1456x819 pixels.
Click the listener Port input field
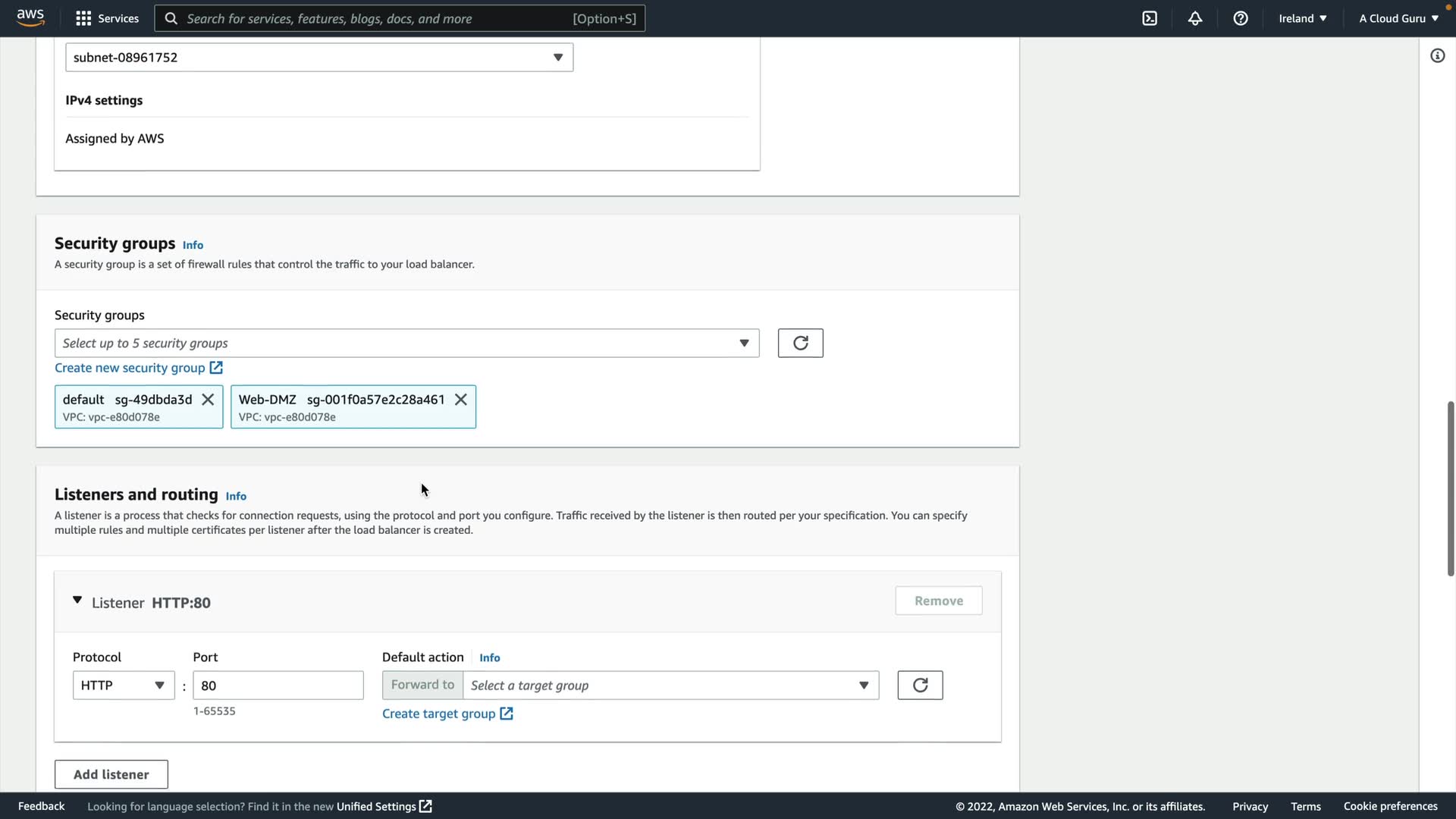[278, 686]
